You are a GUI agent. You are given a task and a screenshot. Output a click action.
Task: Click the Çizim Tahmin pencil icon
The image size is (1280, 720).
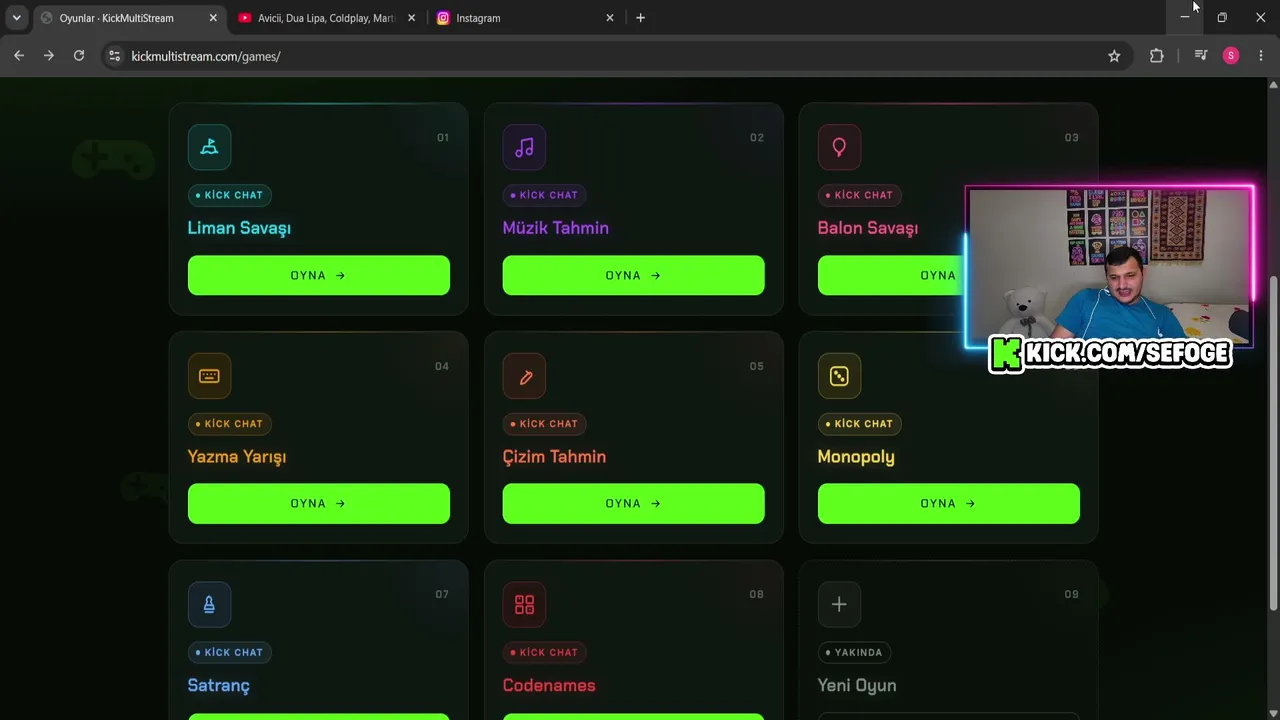pyautogui.click(x=524, y=376)
